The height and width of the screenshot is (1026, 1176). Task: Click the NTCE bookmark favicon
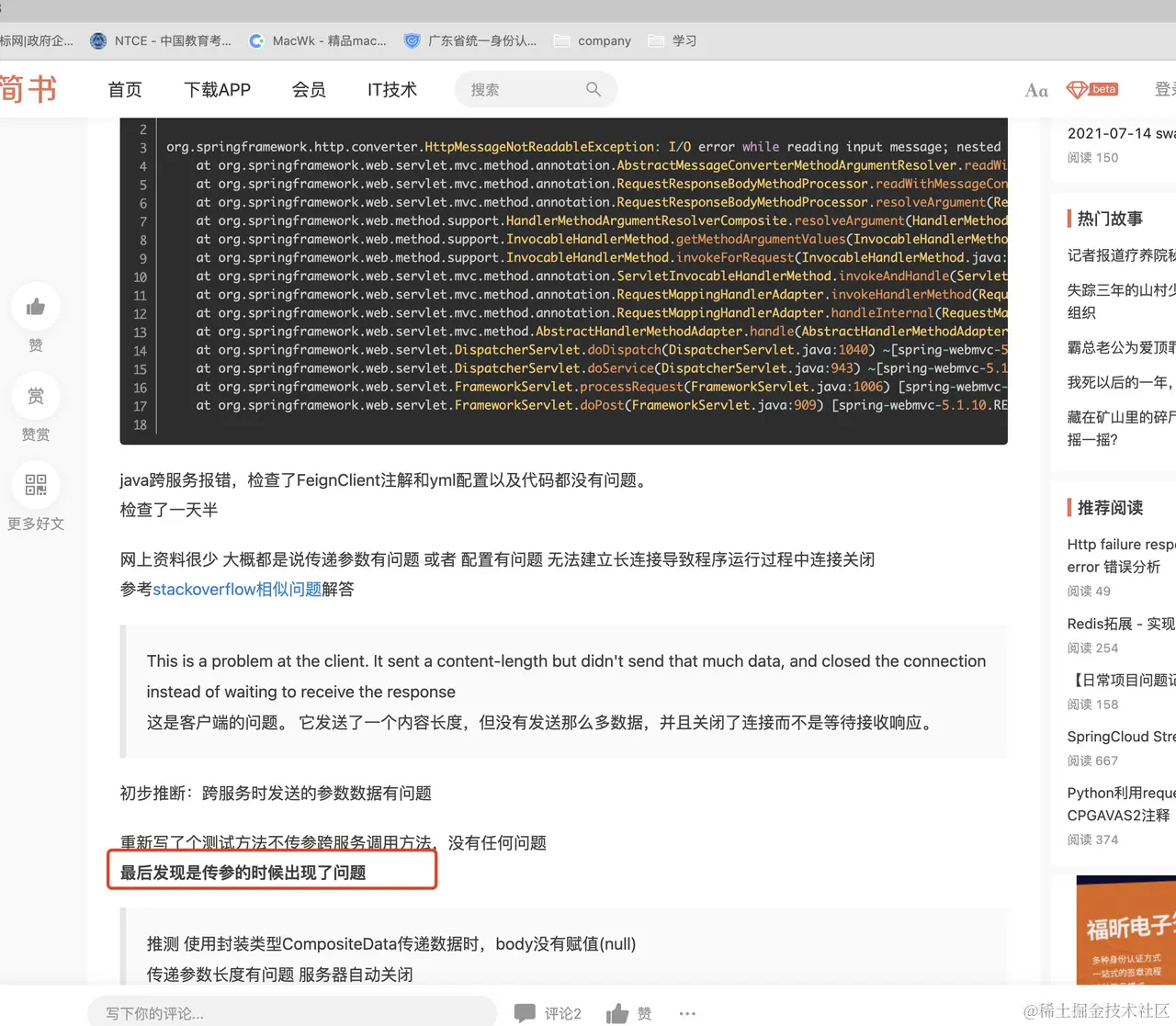click(x=98, y=40)
